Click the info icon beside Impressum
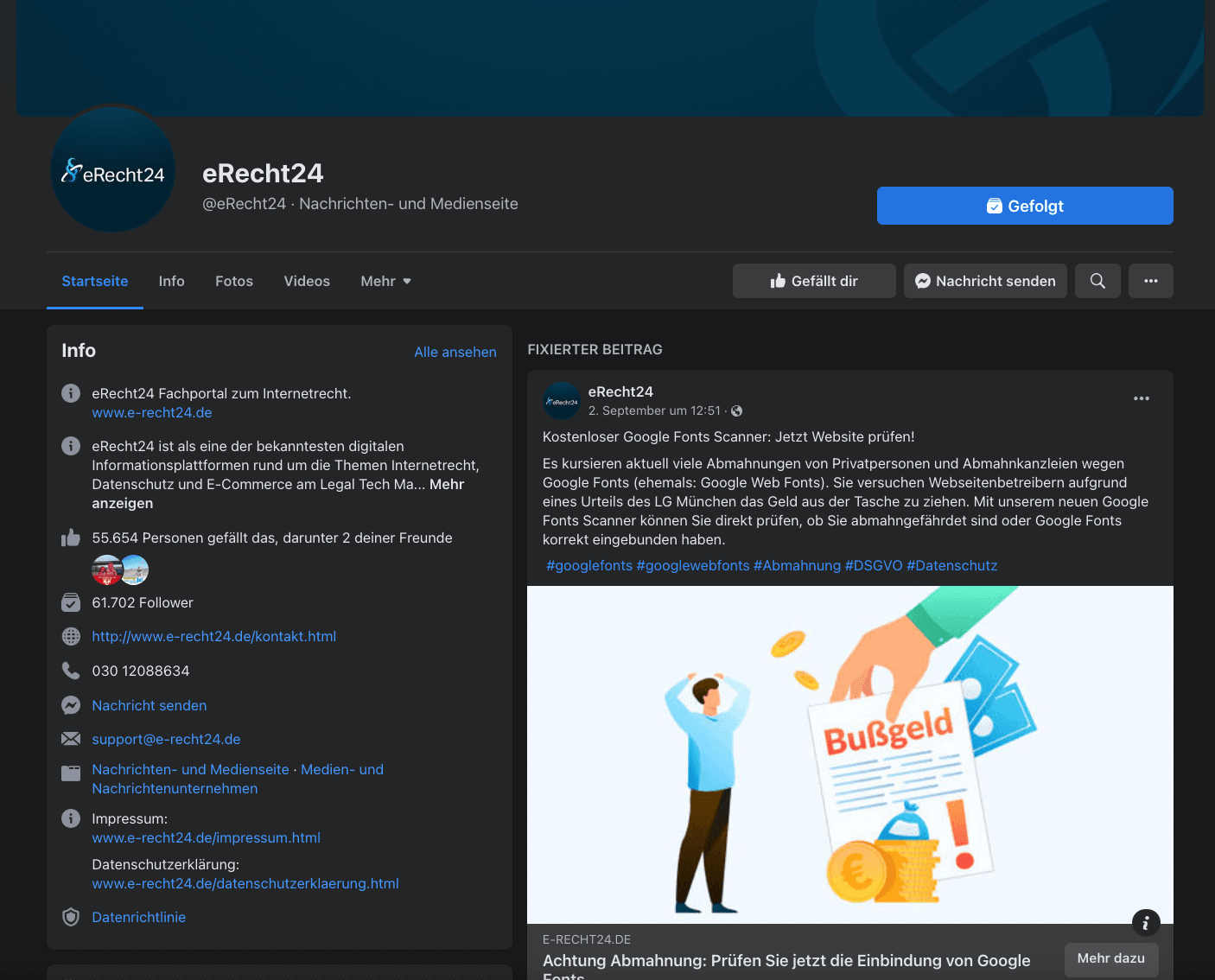1215x980 pixels. [71, 818]
